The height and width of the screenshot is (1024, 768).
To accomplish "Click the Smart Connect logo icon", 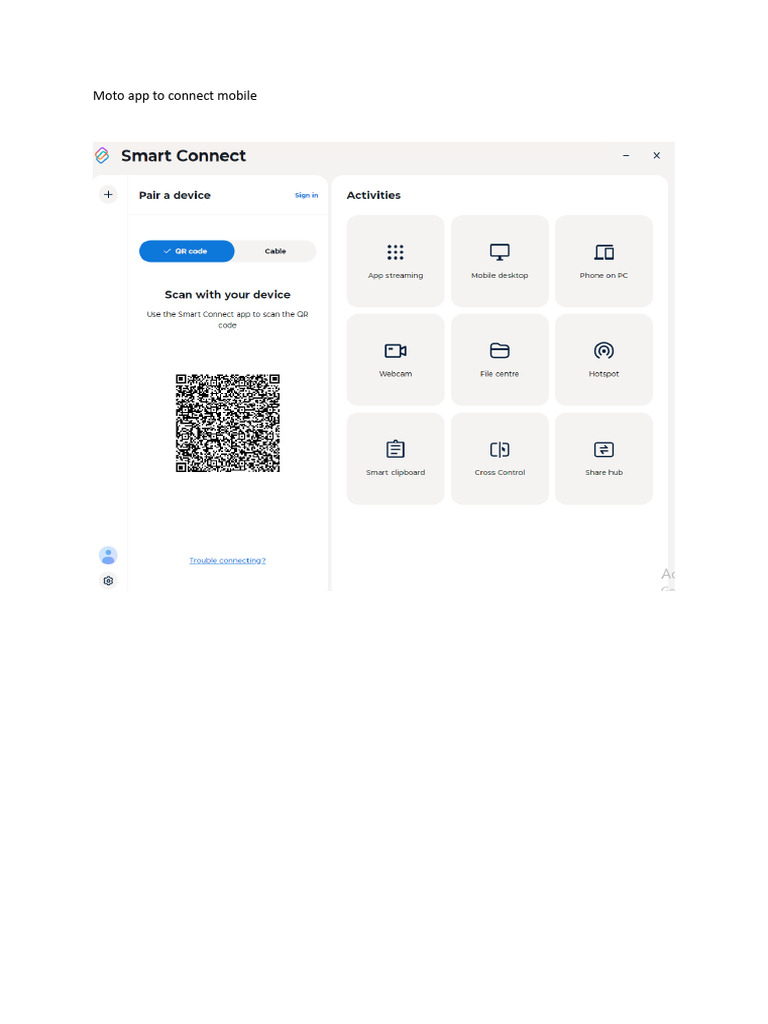I will (102, 155).
